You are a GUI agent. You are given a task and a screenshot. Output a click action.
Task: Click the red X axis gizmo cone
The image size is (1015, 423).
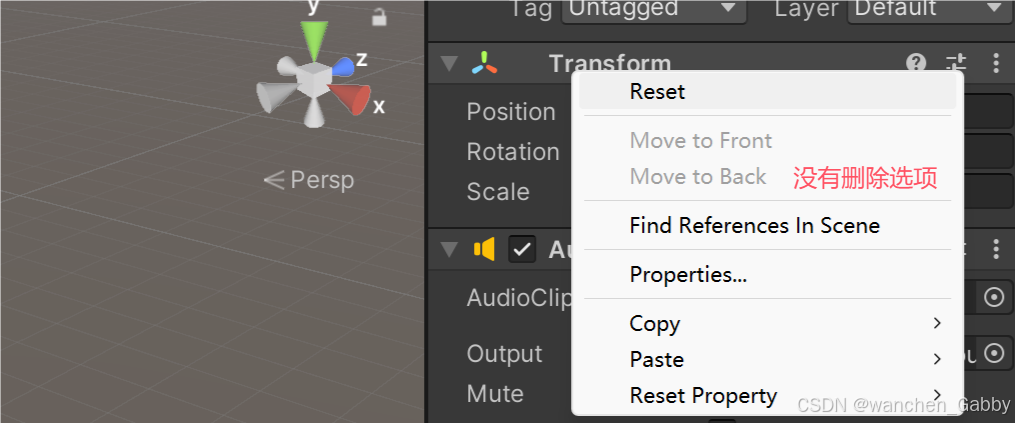tap(349, 99)
